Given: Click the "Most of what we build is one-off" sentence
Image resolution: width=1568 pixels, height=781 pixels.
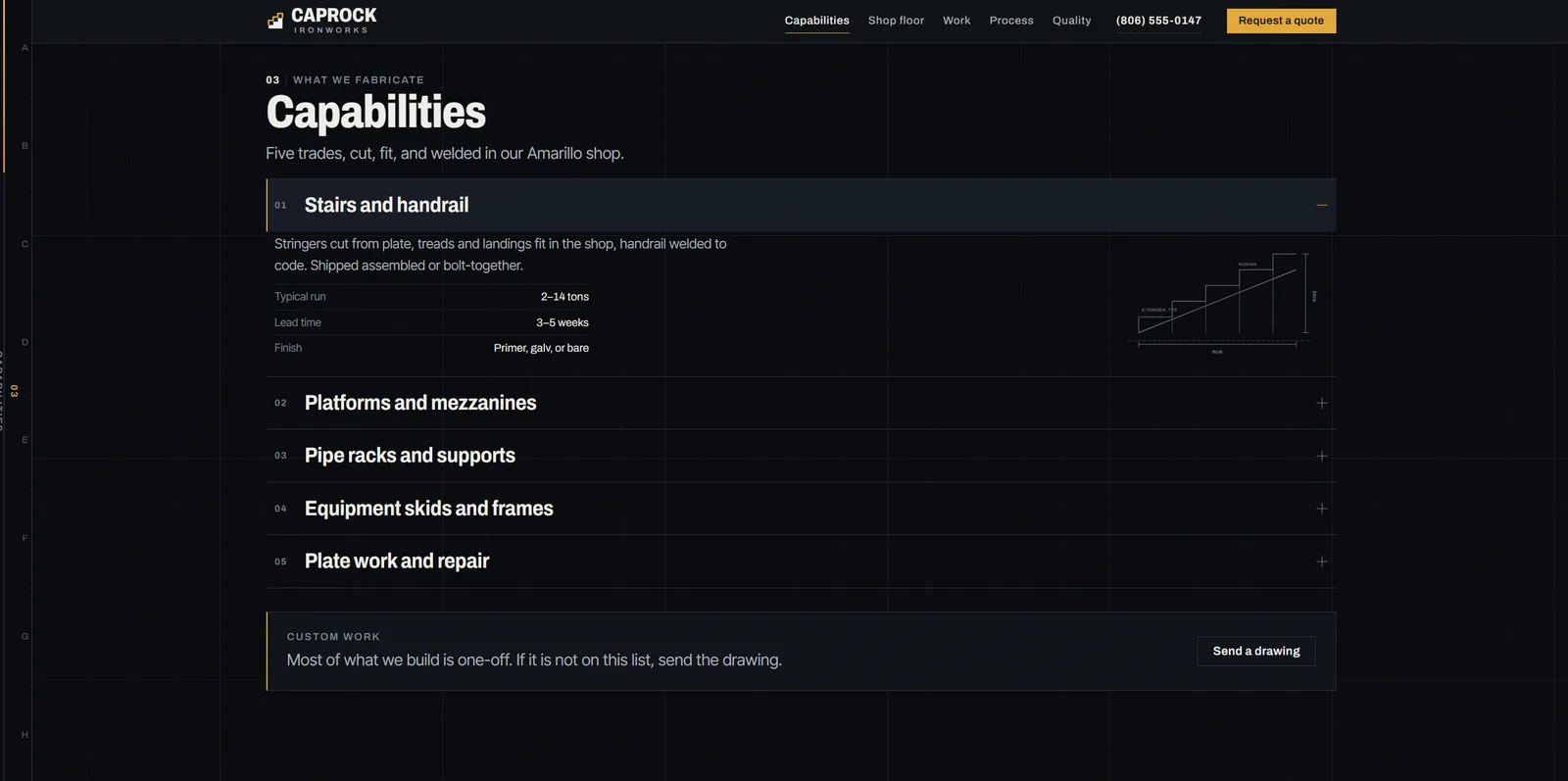Looking at the screenshot, I should (534, 660).
